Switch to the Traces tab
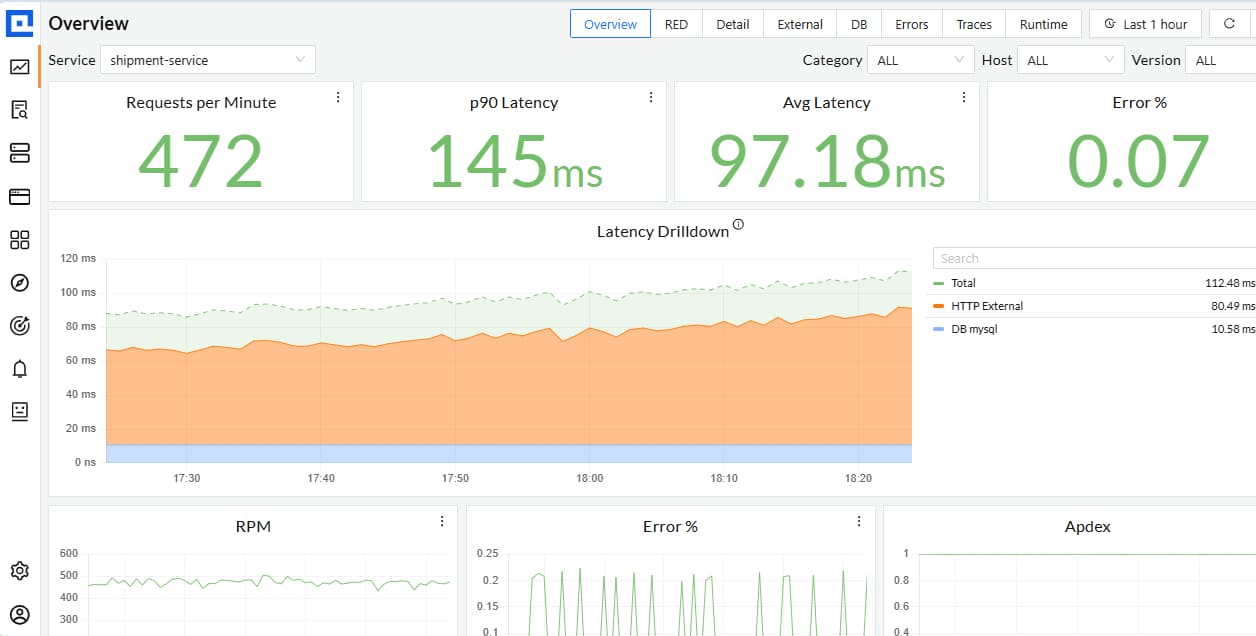Image resolution: width=1256 pixels, height=636 pixels. 973,23
